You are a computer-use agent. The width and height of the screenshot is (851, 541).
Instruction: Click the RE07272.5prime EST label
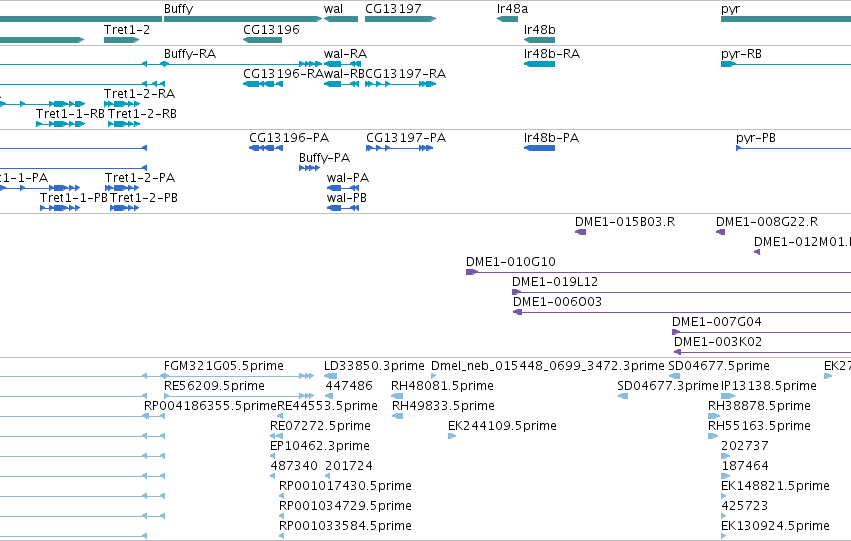320,427
